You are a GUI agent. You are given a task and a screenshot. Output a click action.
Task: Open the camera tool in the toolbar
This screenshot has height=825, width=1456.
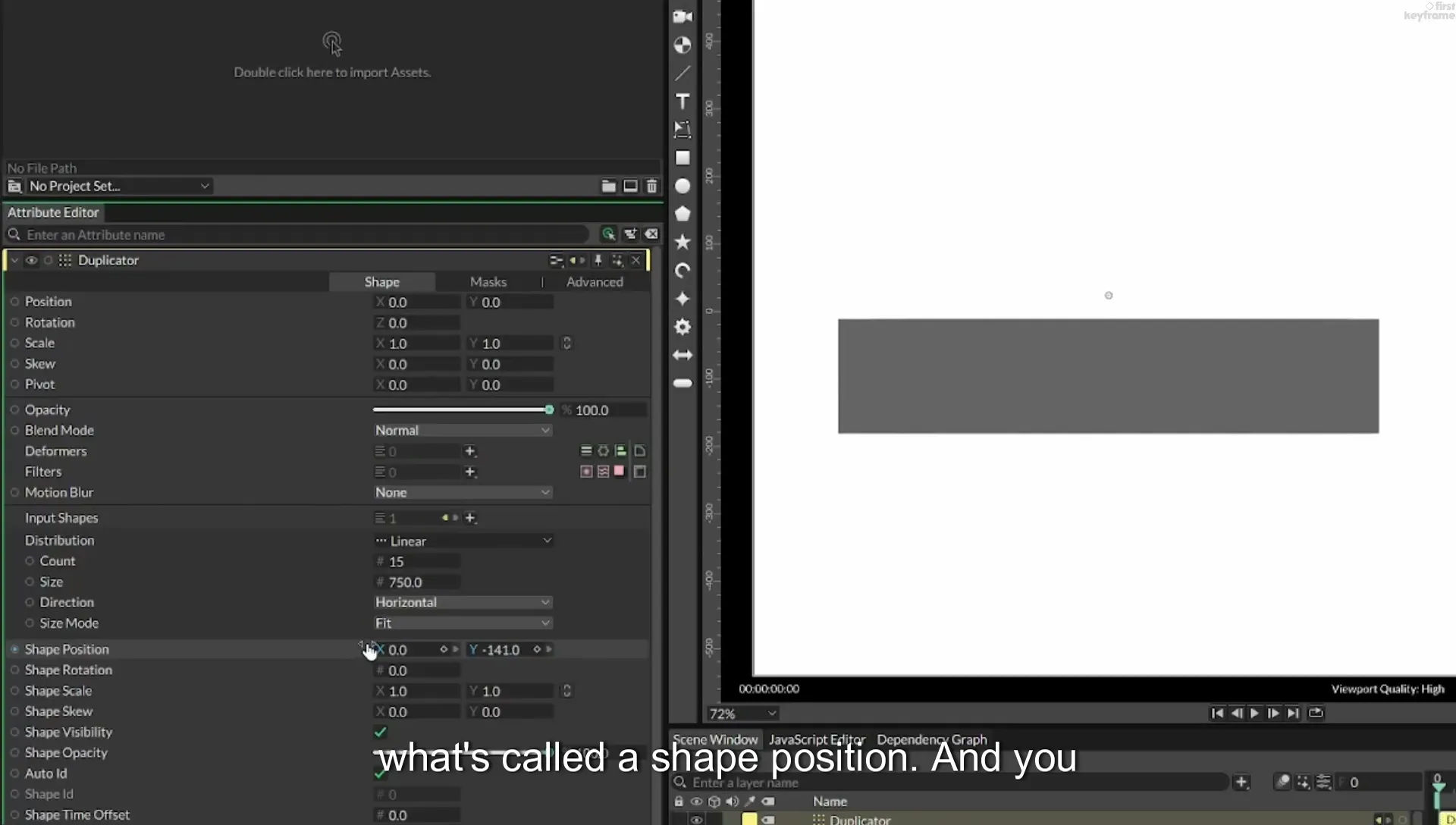click(682, 17)
